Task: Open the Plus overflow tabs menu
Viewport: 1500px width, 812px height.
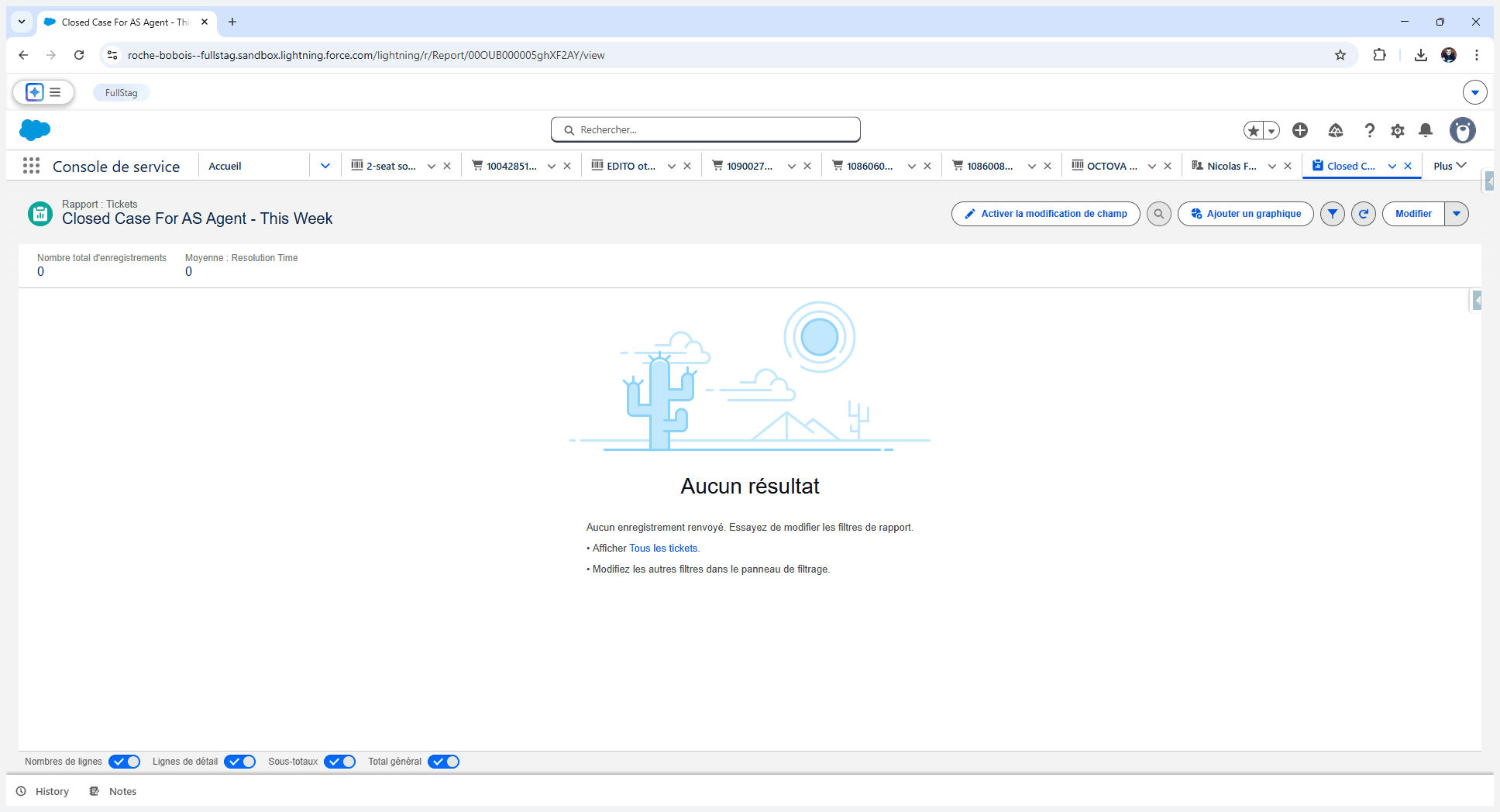Action: [x=1450, y=166]
